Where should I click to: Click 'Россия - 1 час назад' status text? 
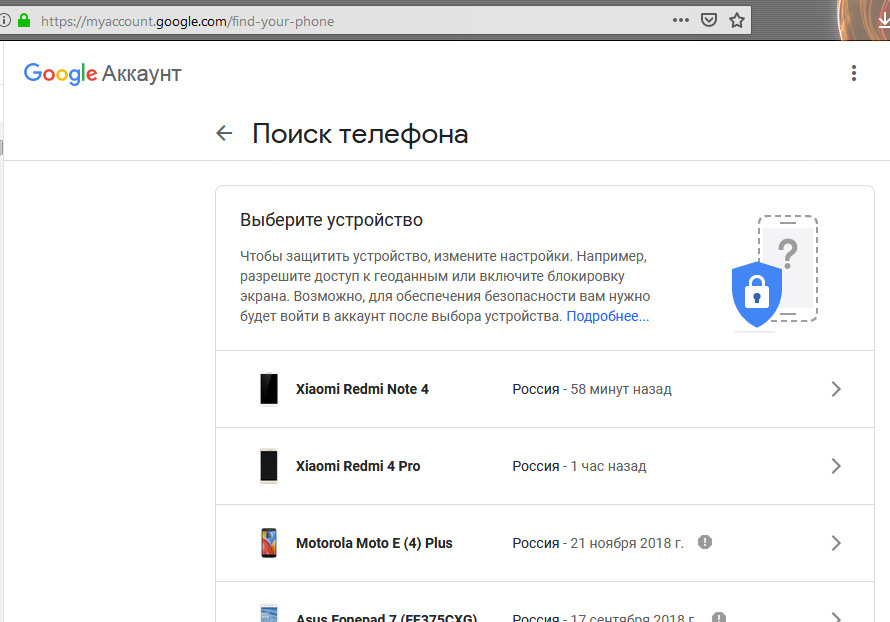pyautogui.click(x=579, y=466)
